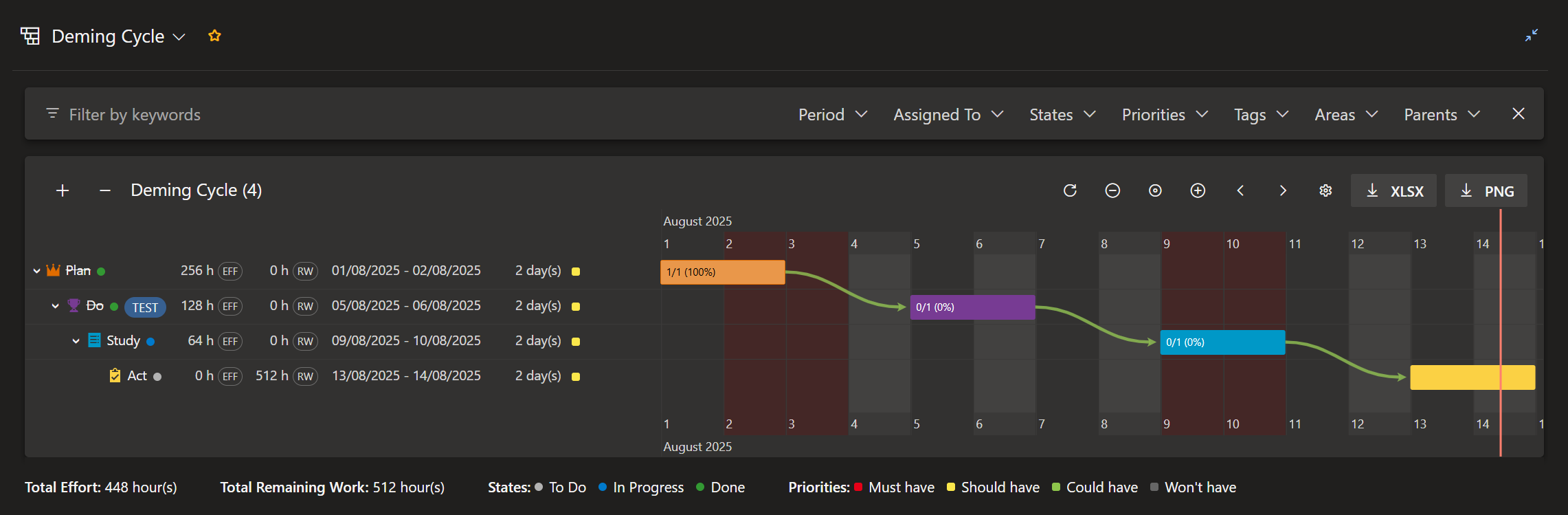This screenshot has width=1568, height=515.
Task: Open the Study work item link
Action: pos(124,340)
